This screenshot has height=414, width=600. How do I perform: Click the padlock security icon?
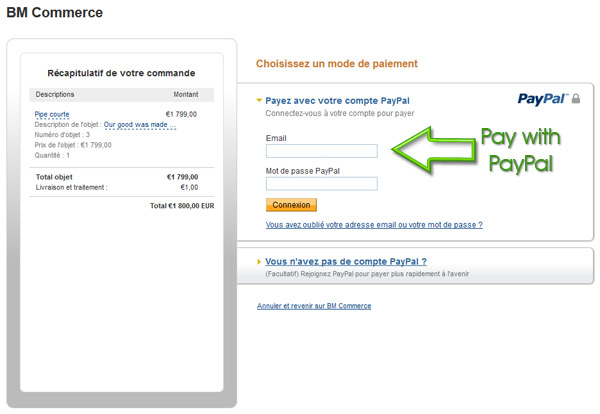pos(576,99)
